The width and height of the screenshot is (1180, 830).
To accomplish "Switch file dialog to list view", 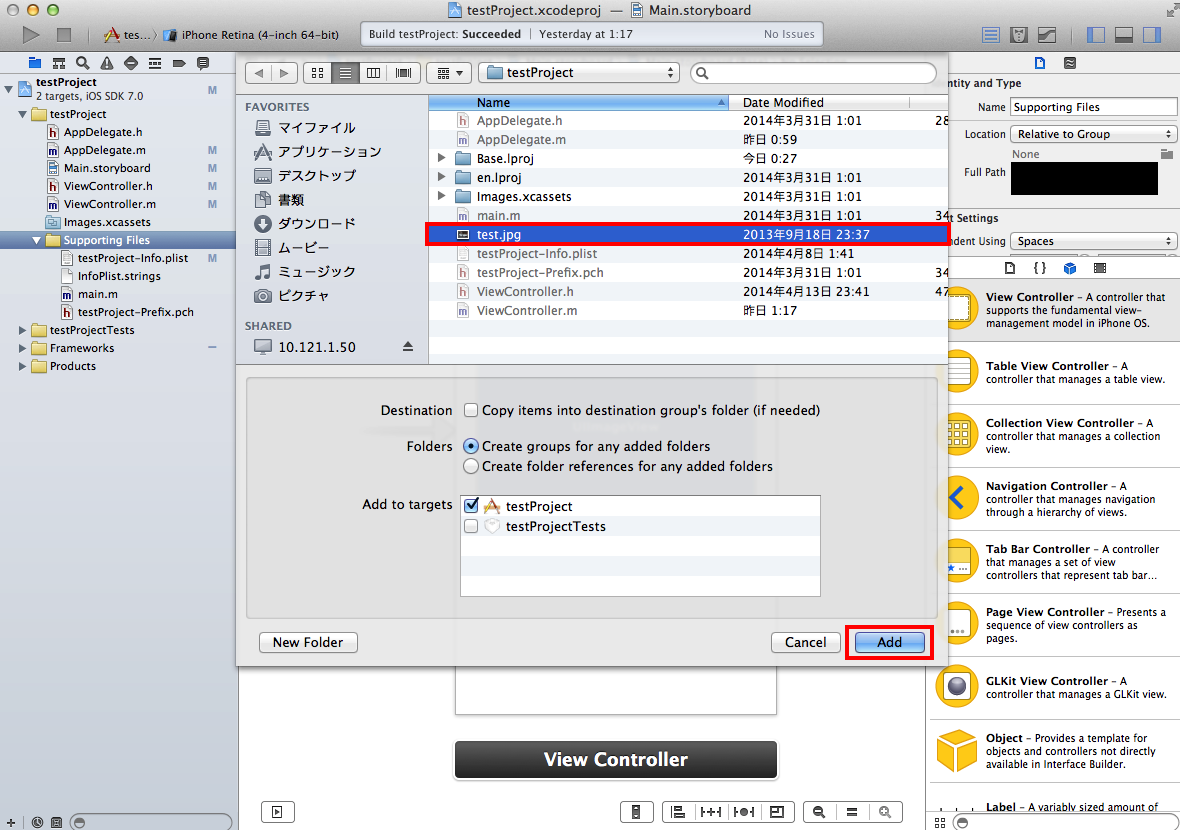I will coord(345,73).
